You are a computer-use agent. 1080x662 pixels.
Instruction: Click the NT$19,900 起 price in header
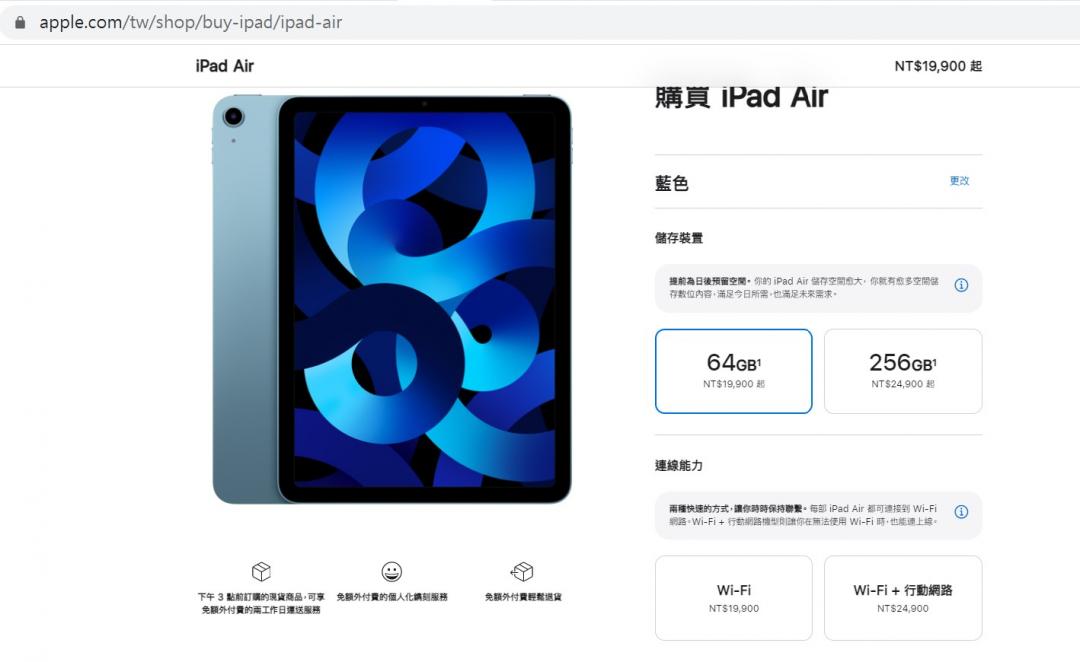click(938, 66)
